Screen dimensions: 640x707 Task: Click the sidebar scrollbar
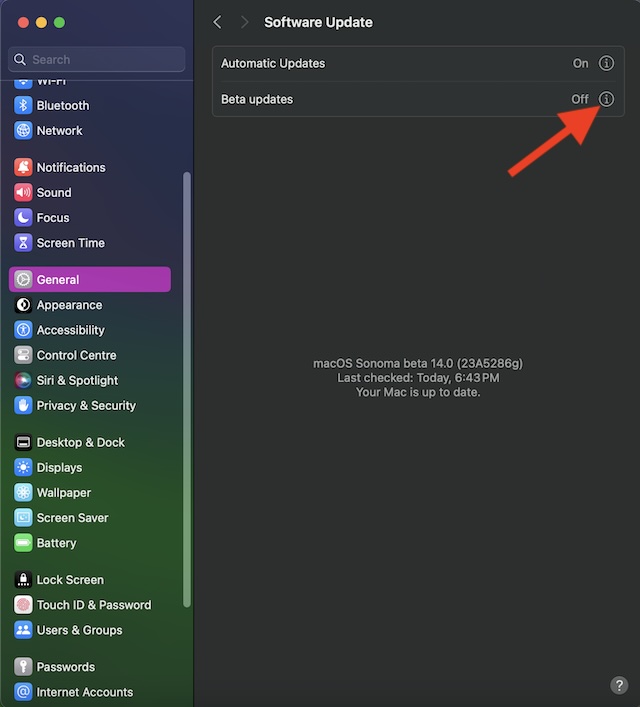coord(187,390)
